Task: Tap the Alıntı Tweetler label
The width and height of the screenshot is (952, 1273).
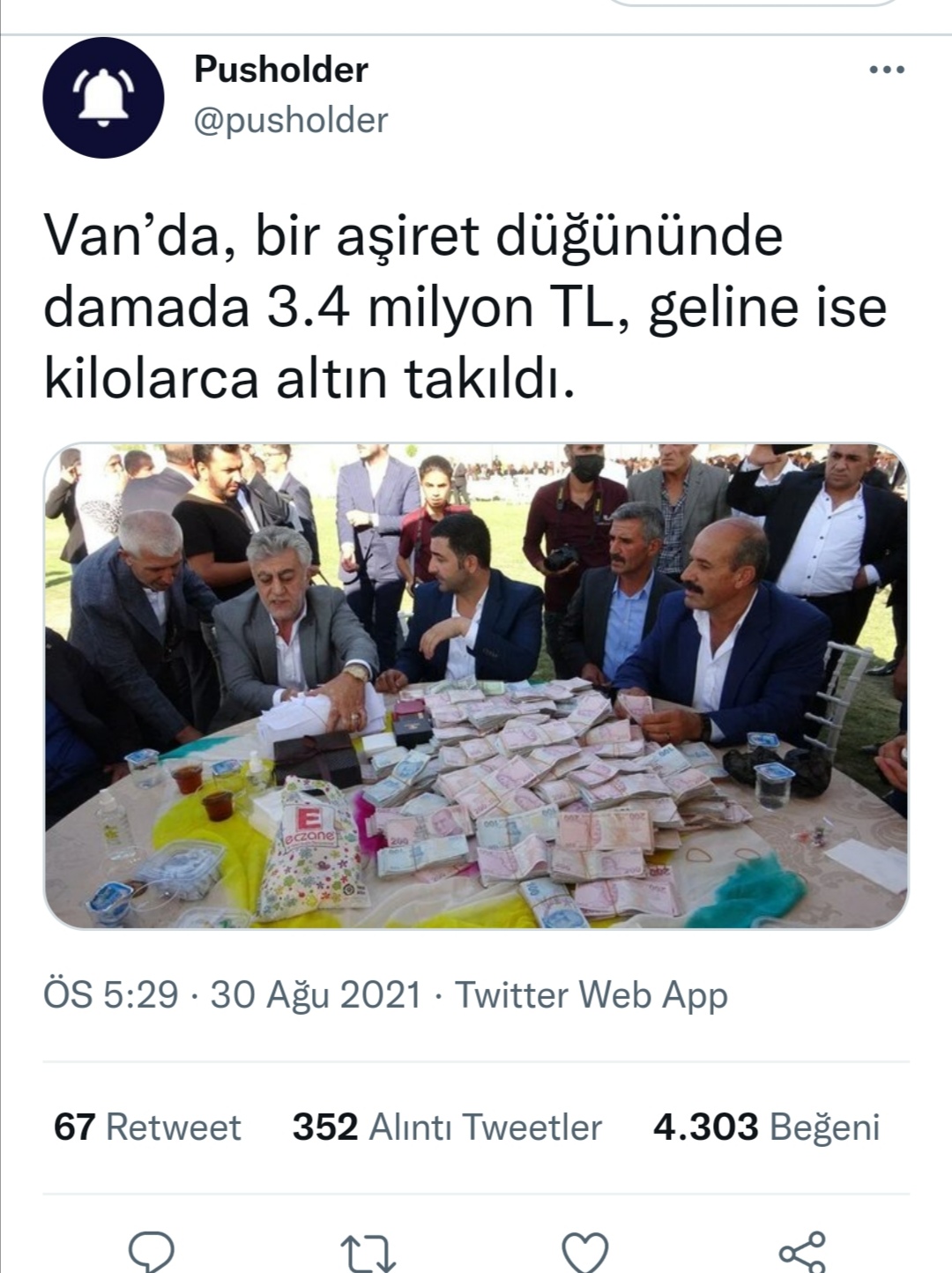Action: click(485, 1127)
